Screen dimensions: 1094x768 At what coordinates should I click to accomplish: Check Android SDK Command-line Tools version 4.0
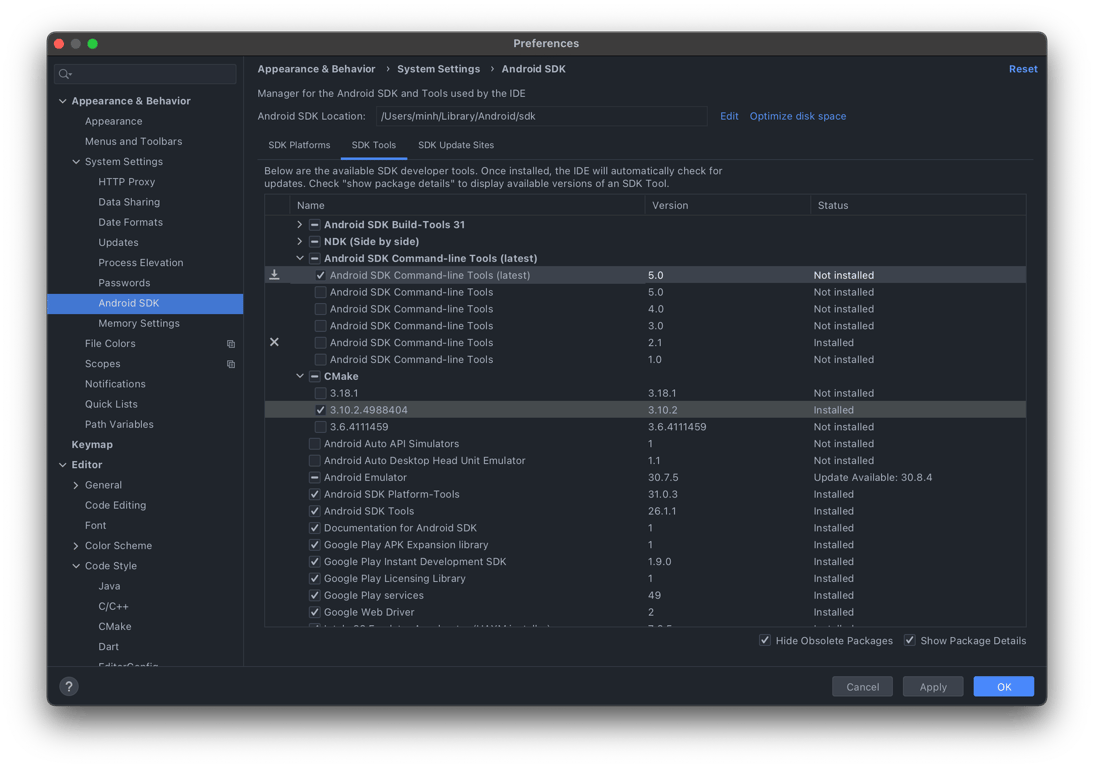coord(320,309)
